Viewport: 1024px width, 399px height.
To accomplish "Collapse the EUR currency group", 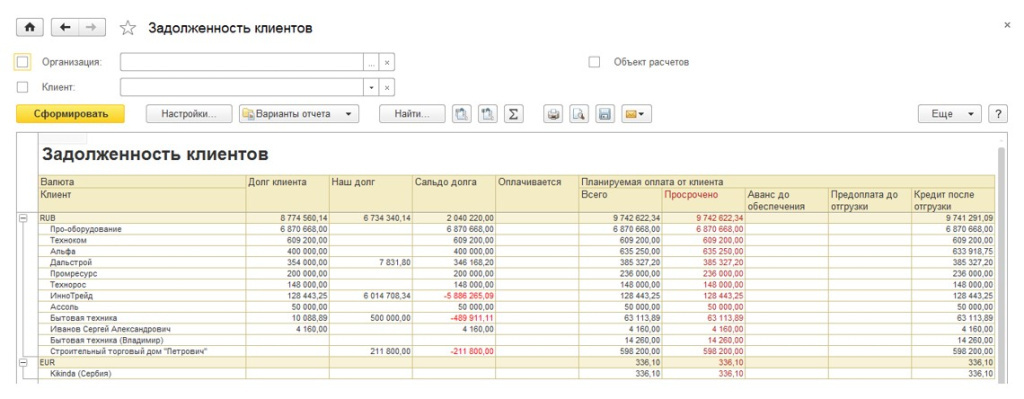I will (23, 361).
